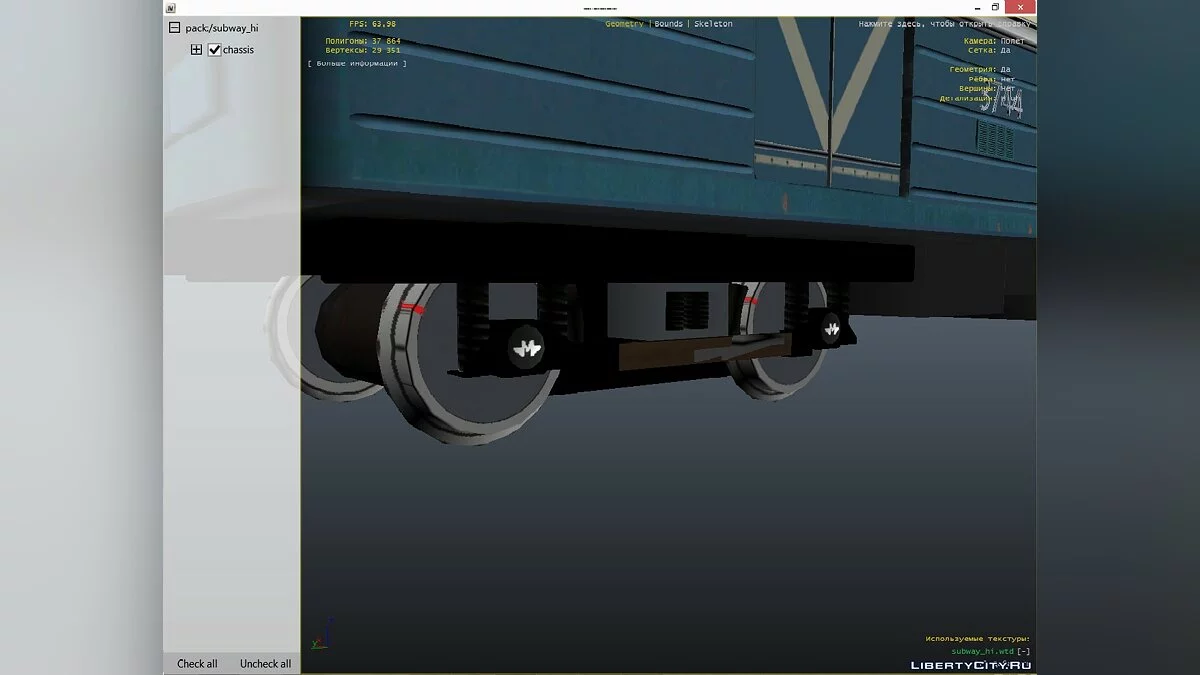Screen dimensions: 1200x675
Task: Click the XYZ axis gizmo in the viewport
Action: pyautogui.click(x=322, y=634)
